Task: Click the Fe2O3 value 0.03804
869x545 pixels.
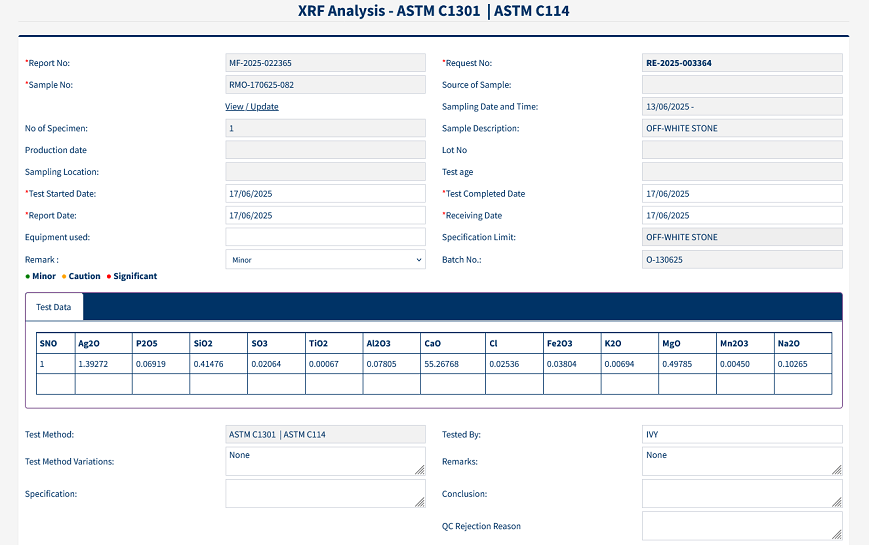Action: (x=561, y=364)
